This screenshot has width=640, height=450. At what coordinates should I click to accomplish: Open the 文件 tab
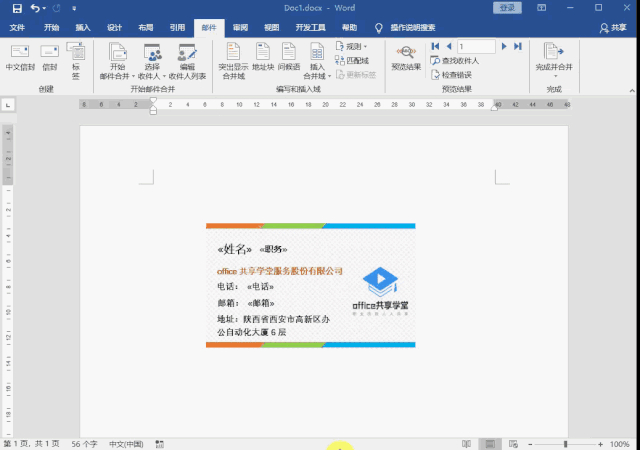17,28
